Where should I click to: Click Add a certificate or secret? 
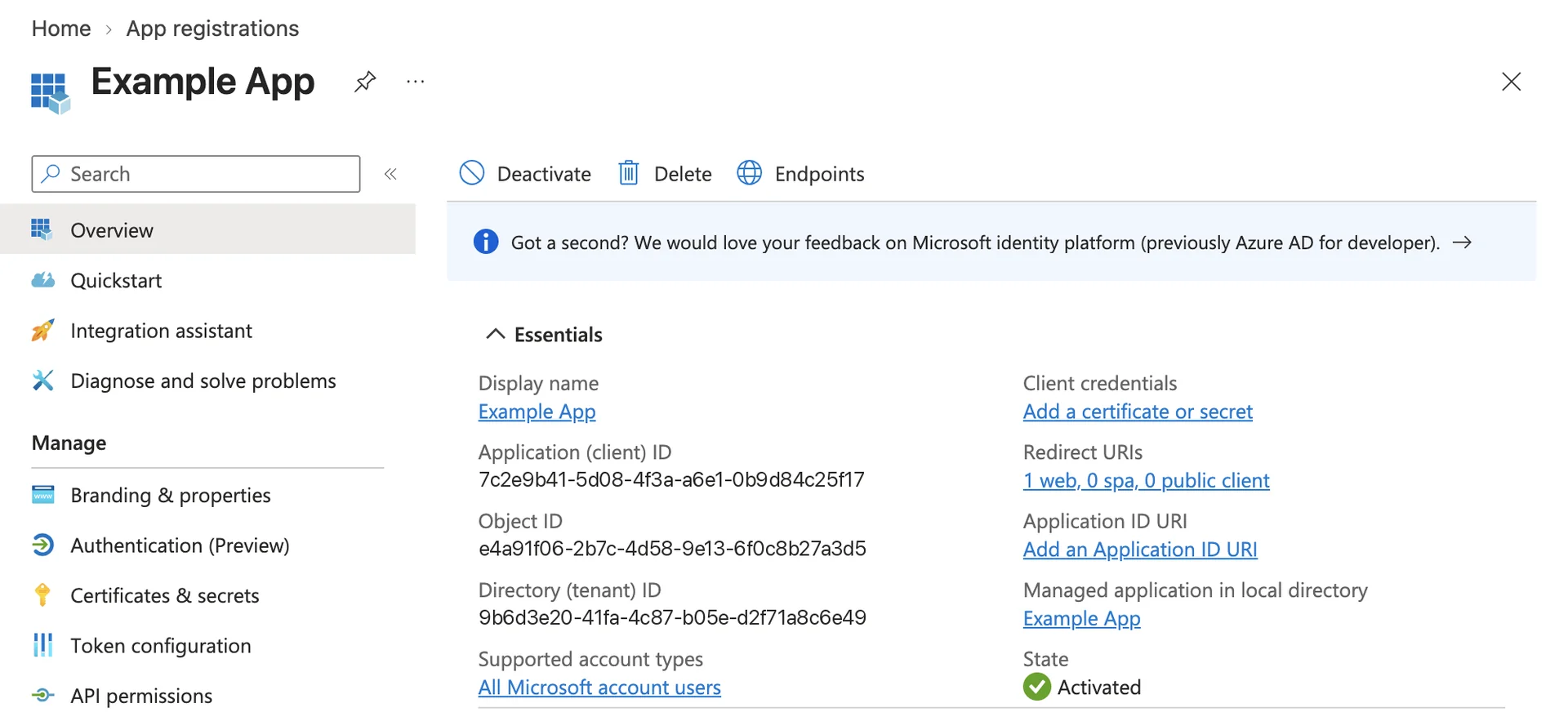pos(1138,412)
